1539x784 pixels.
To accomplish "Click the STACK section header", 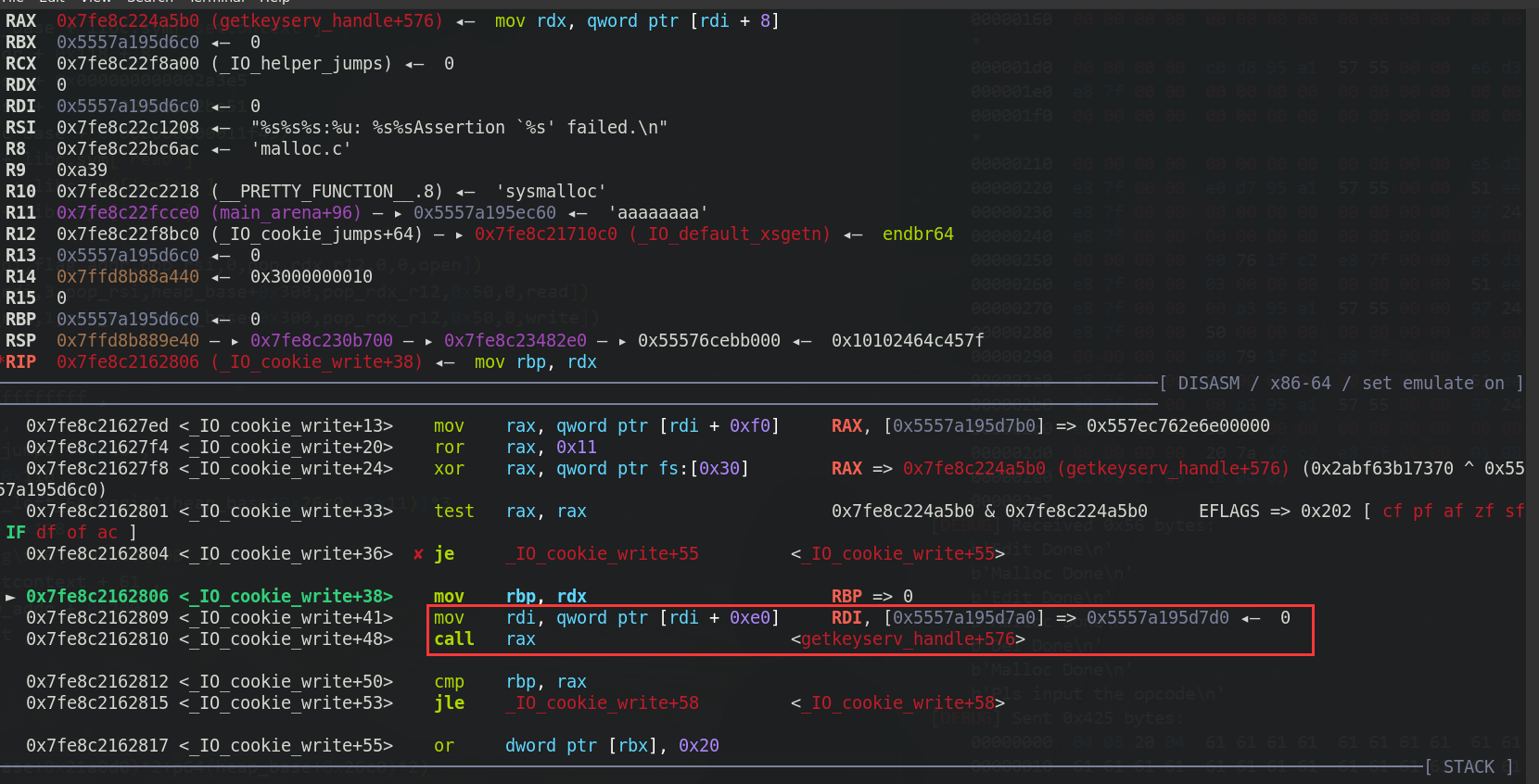I will (x=1469, y=766).
